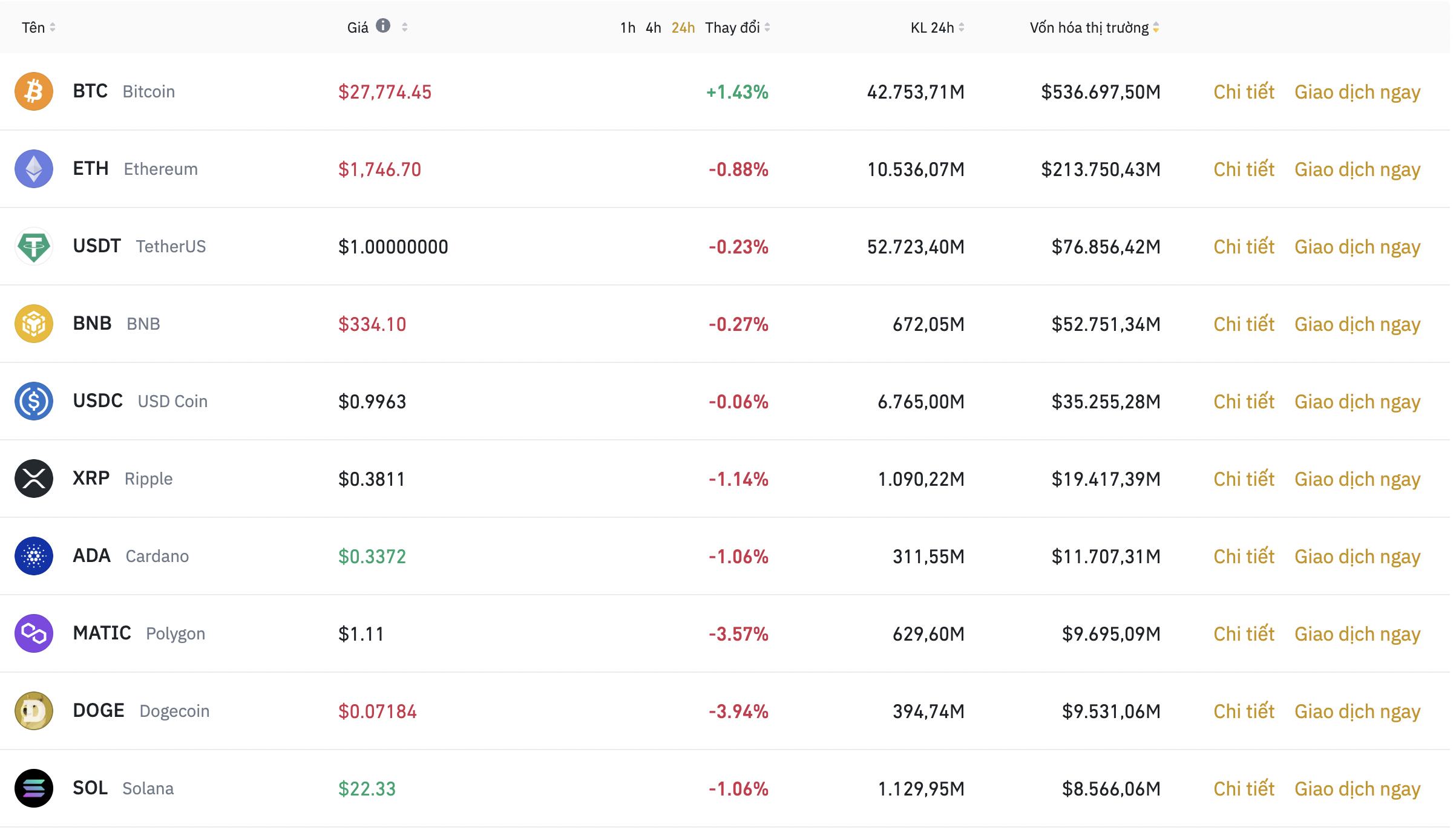Open Chi tiết for Ethereum

click(1244, 169)
